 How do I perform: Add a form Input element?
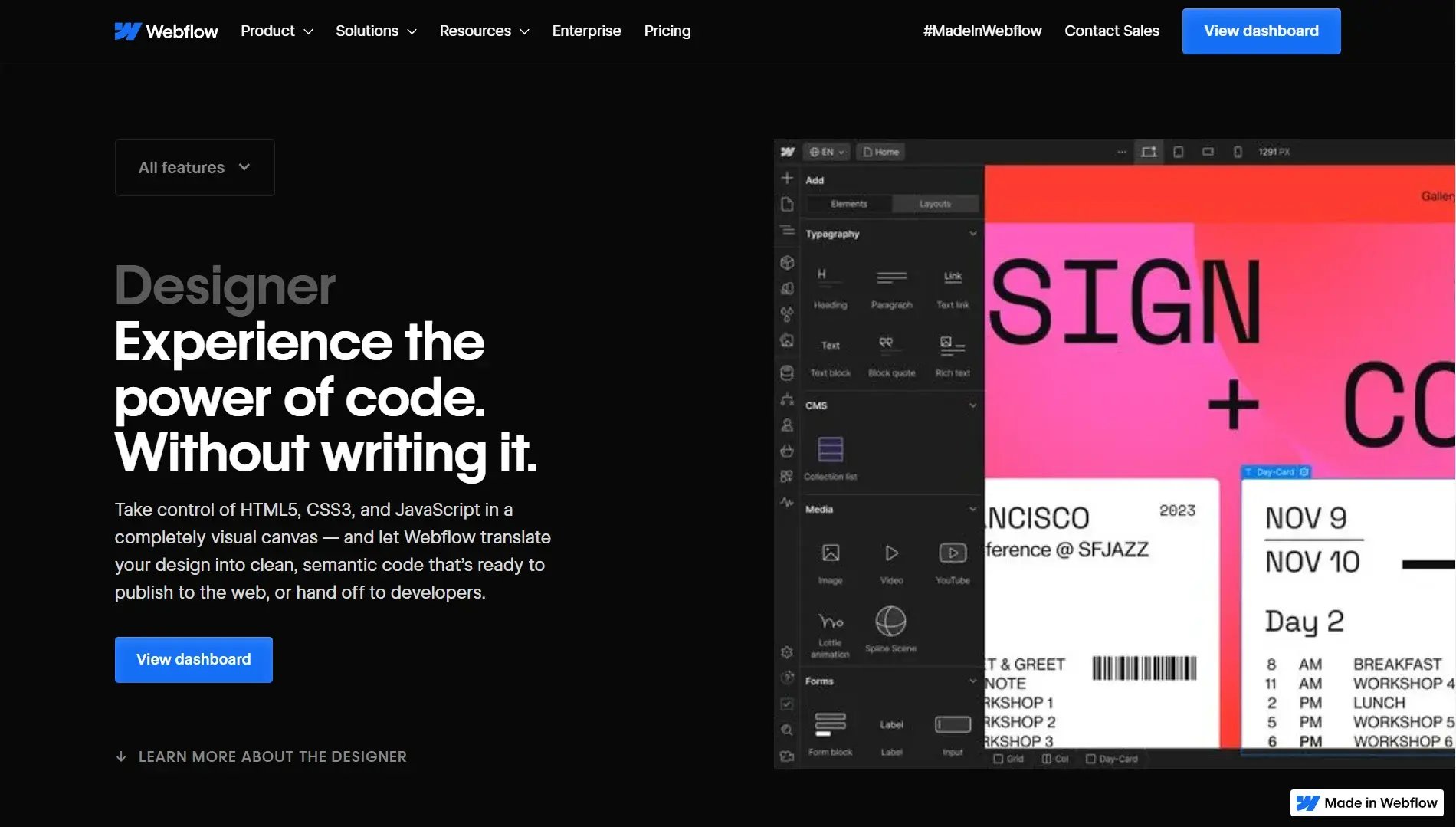[953, 734]
